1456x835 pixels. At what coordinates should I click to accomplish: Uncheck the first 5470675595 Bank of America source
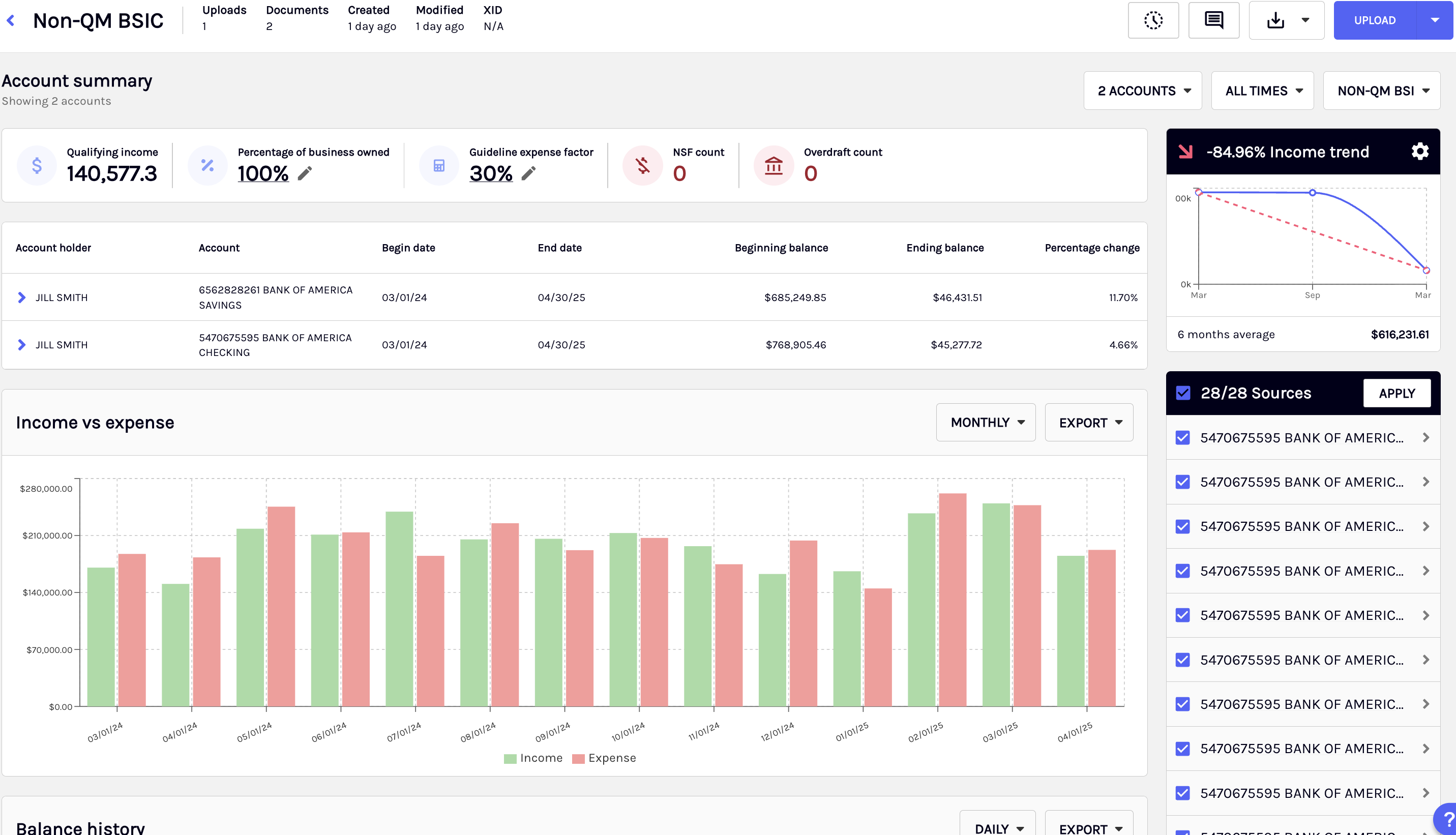coord(1182,437)
